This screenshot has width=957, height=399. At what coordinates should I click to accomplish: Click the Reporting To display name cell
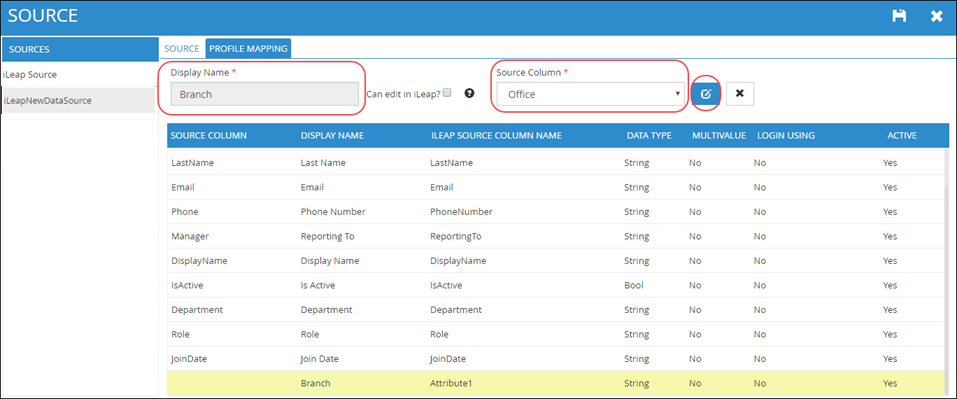coord(328,236)
